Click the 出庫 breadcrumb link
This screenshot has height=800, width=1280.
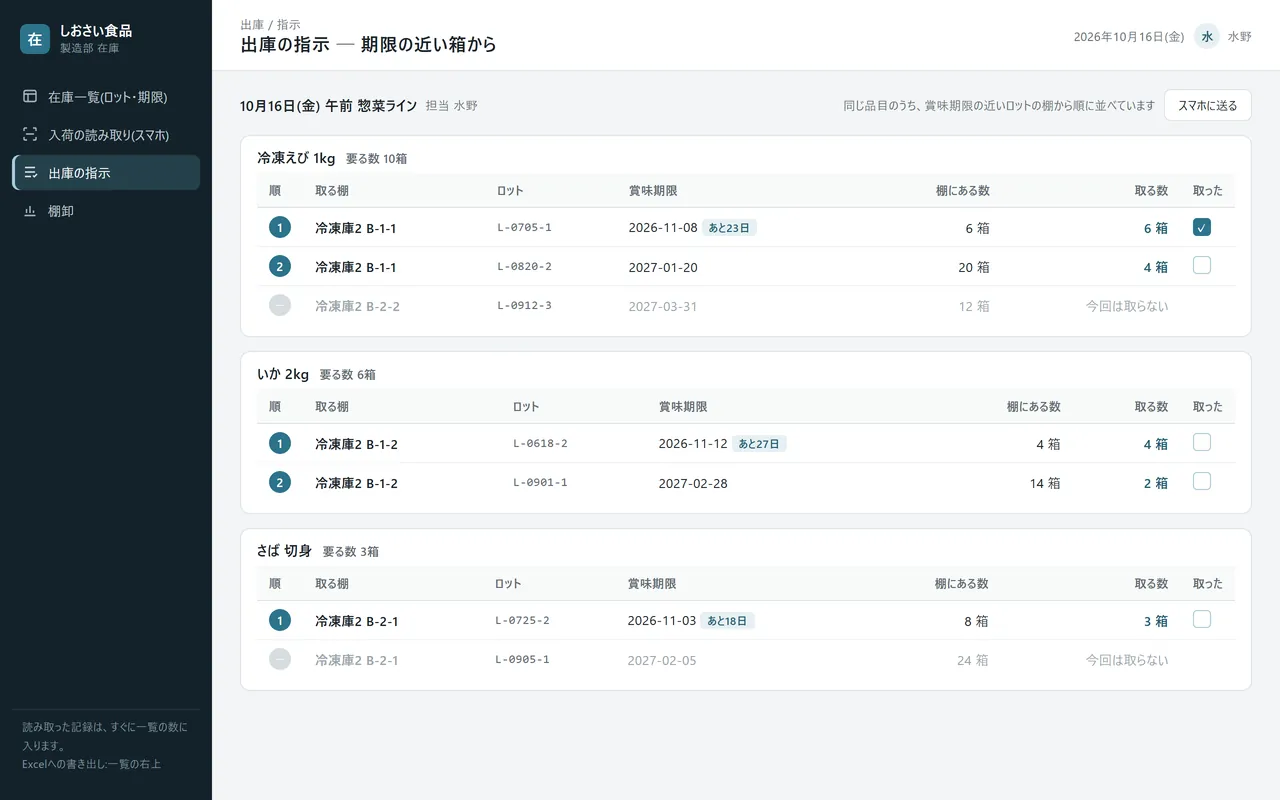coord(252,24)
